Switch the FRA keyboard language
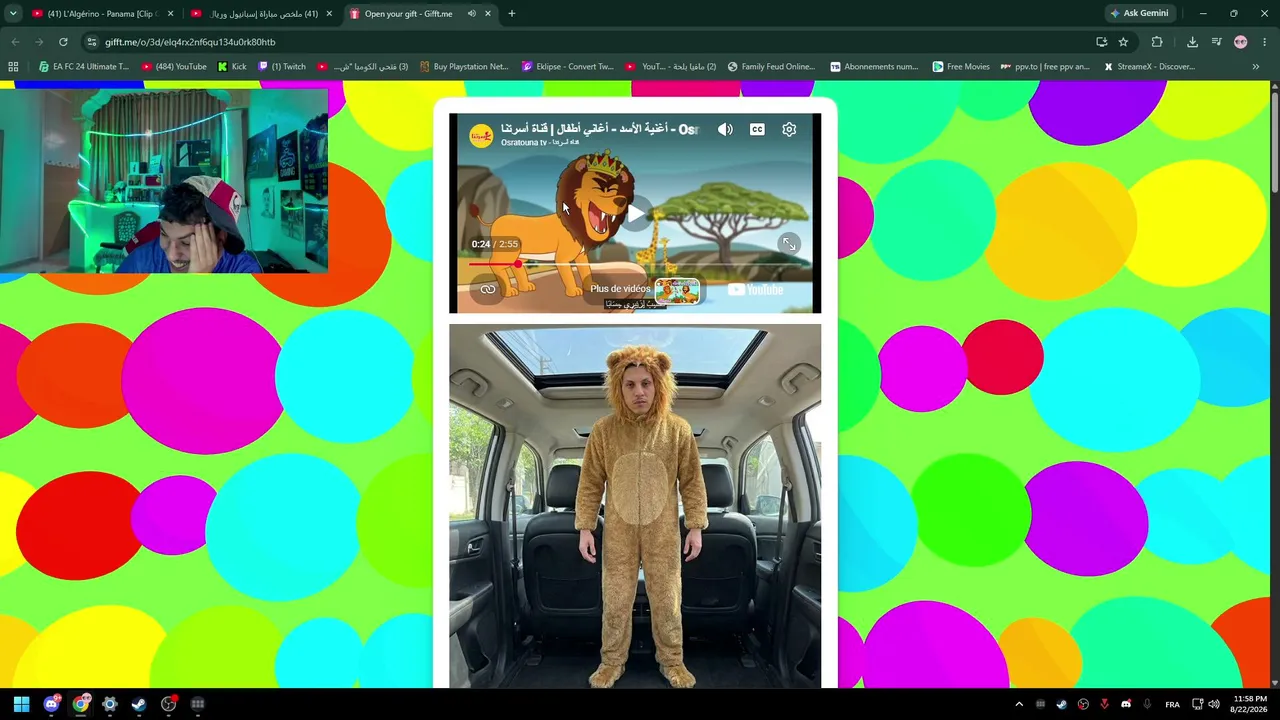Image resolution: width=1280 pixels, height=720 pixels. coord(1172,704)
